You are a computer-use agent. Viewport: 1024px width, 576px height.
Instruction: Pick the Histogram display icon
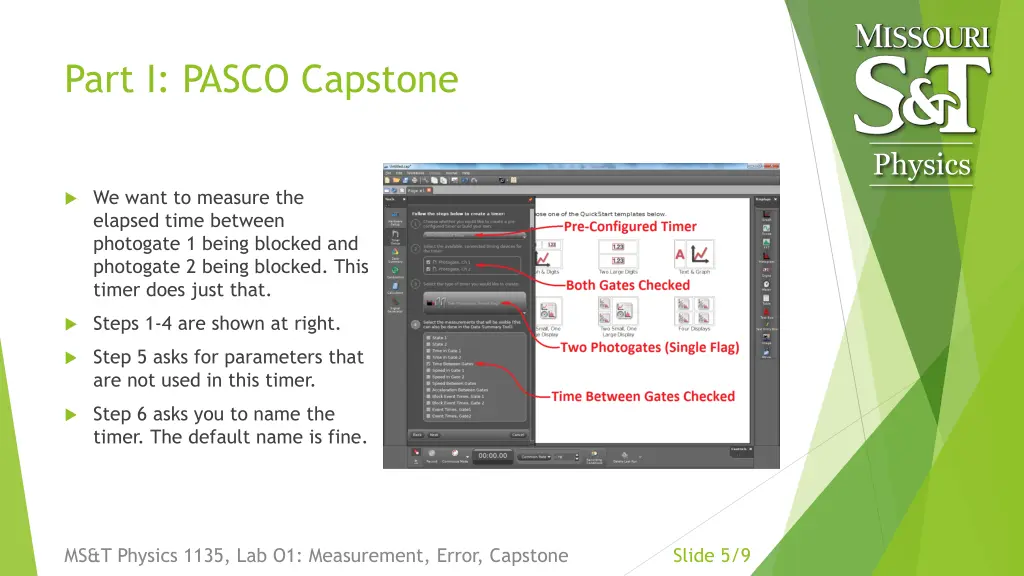(766, 254)
